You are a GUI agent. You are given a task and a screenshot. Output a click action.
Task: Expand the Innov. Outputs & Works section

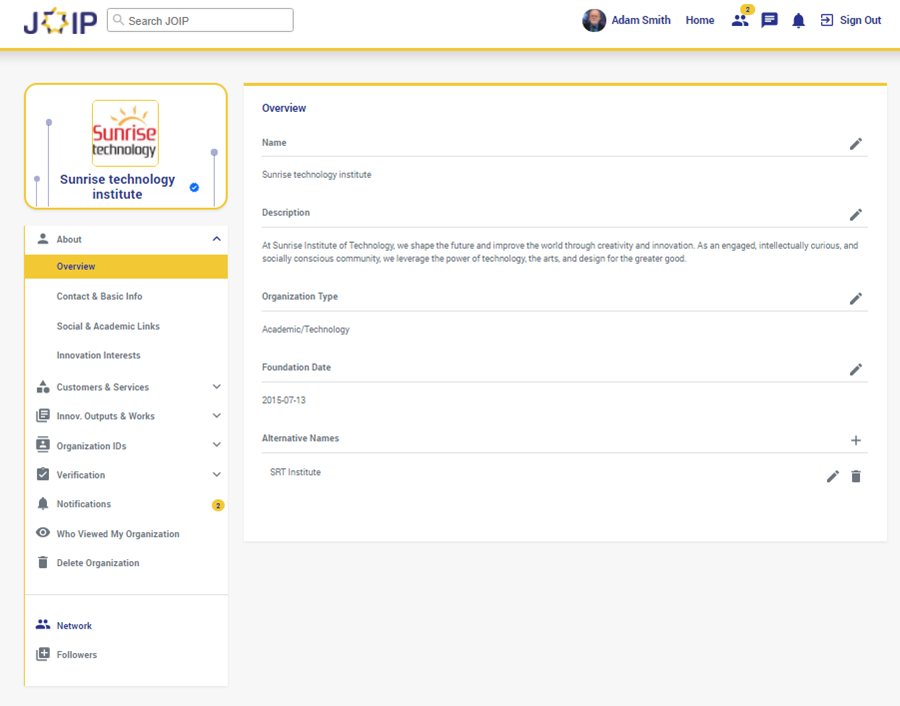[x=217, y=416]
